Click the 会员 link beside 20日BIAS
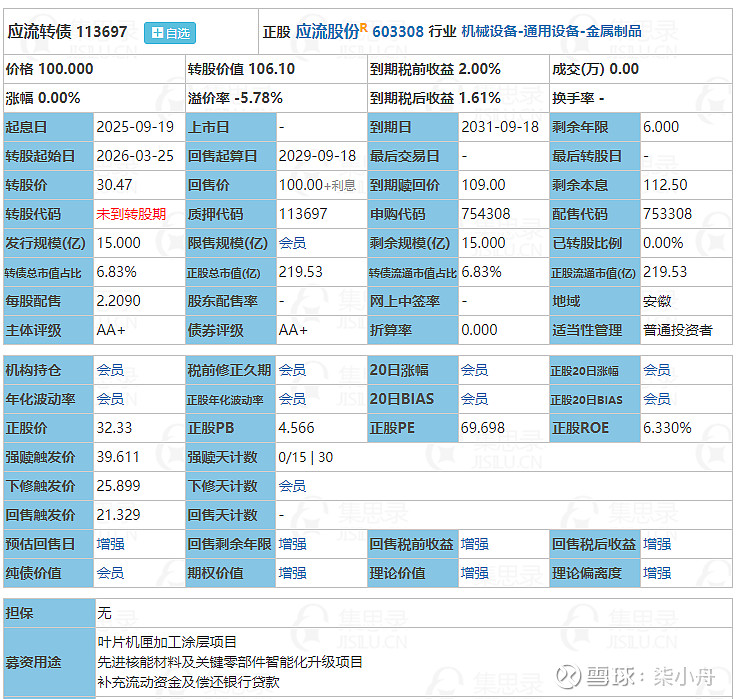This screenshot has width=737, height=699. [x=474, y=399]
